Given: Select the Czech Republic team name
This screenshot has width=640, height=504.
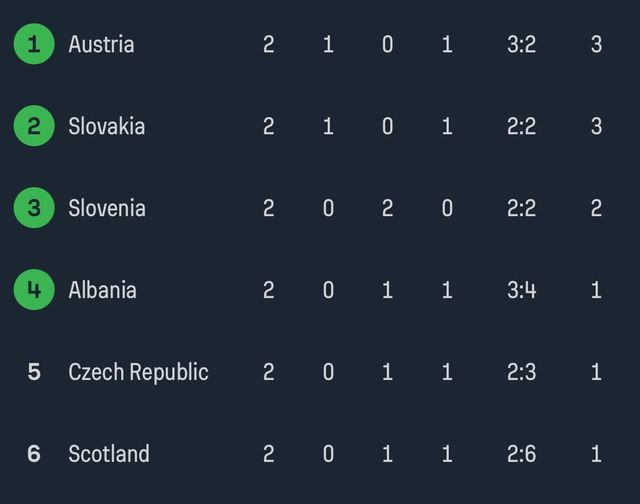Looking at the screenshot, I should click(x=138, y=372).
